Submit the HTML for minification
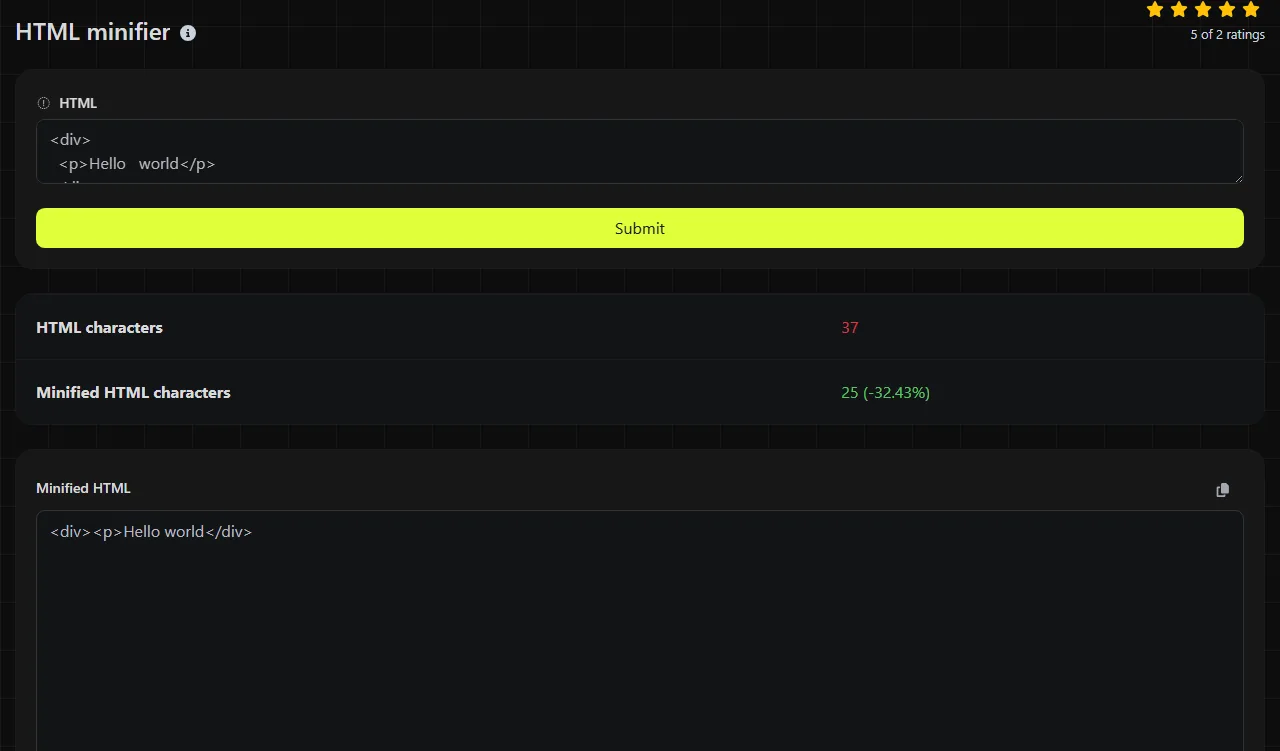The width and height of the screenshot is (1280, 751). tap(640, 228)
